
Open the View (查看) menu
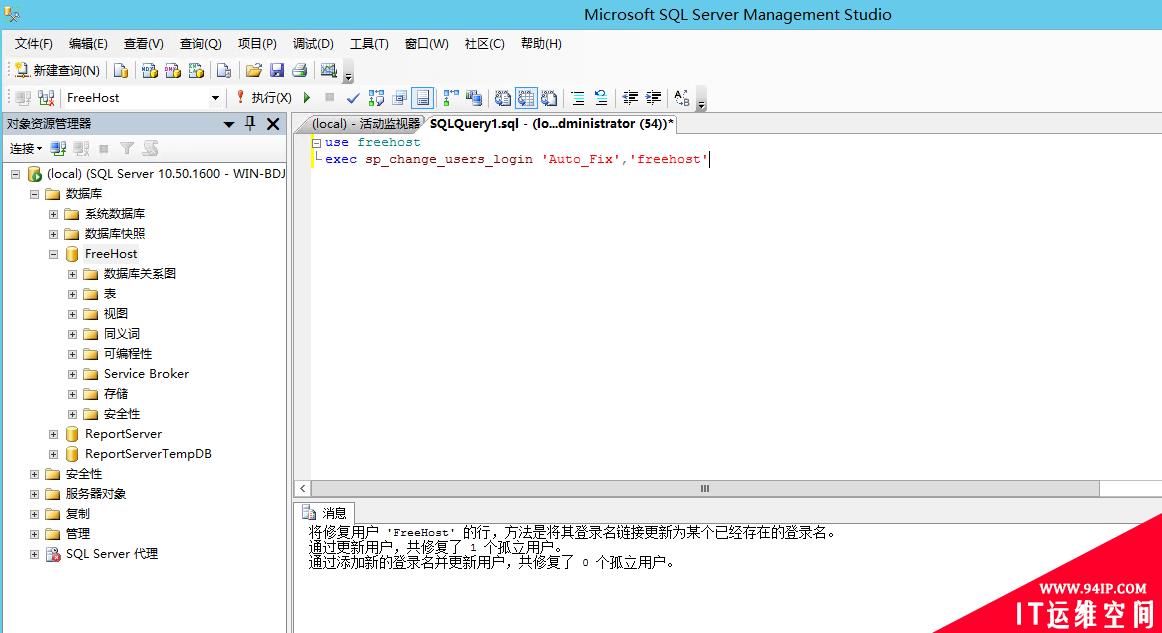click(144, 44)
